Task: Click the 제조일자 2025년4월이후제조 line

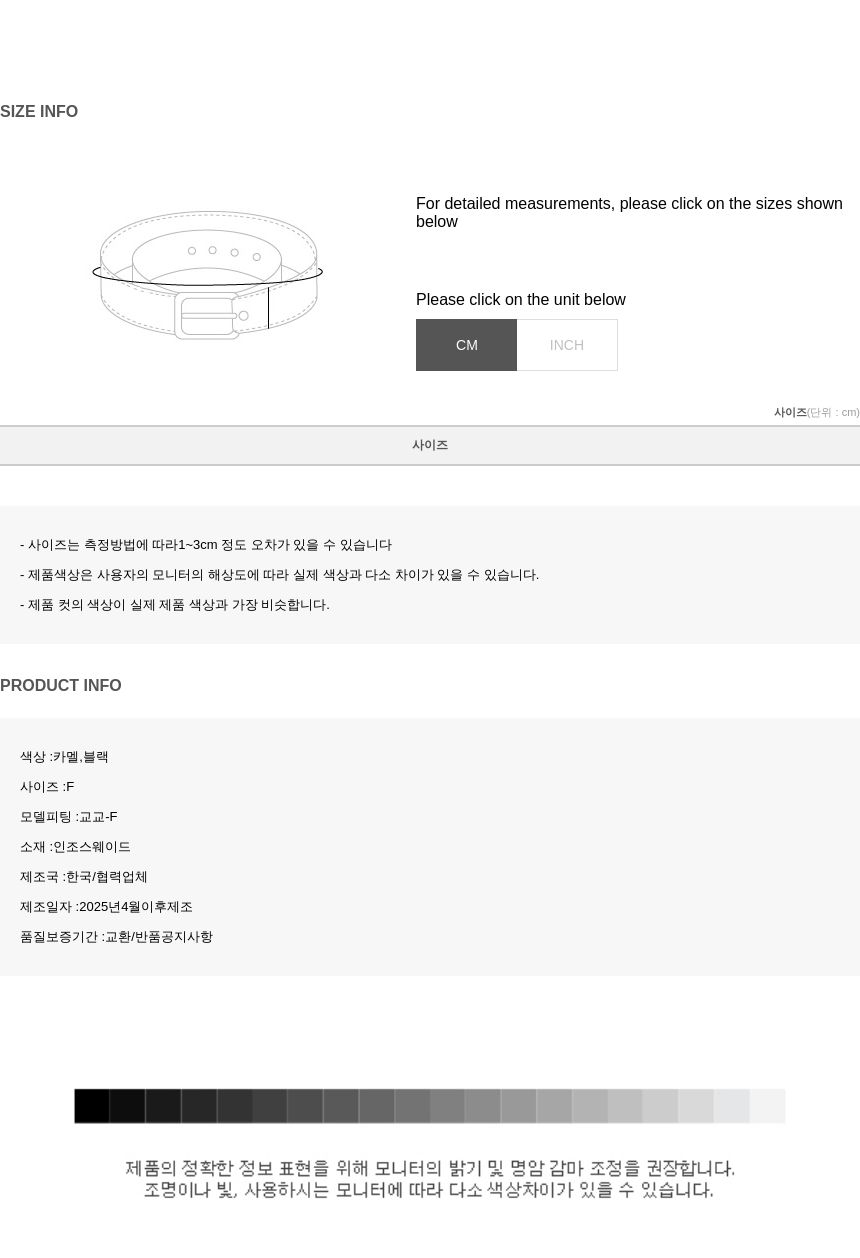Action: [106, 907]
